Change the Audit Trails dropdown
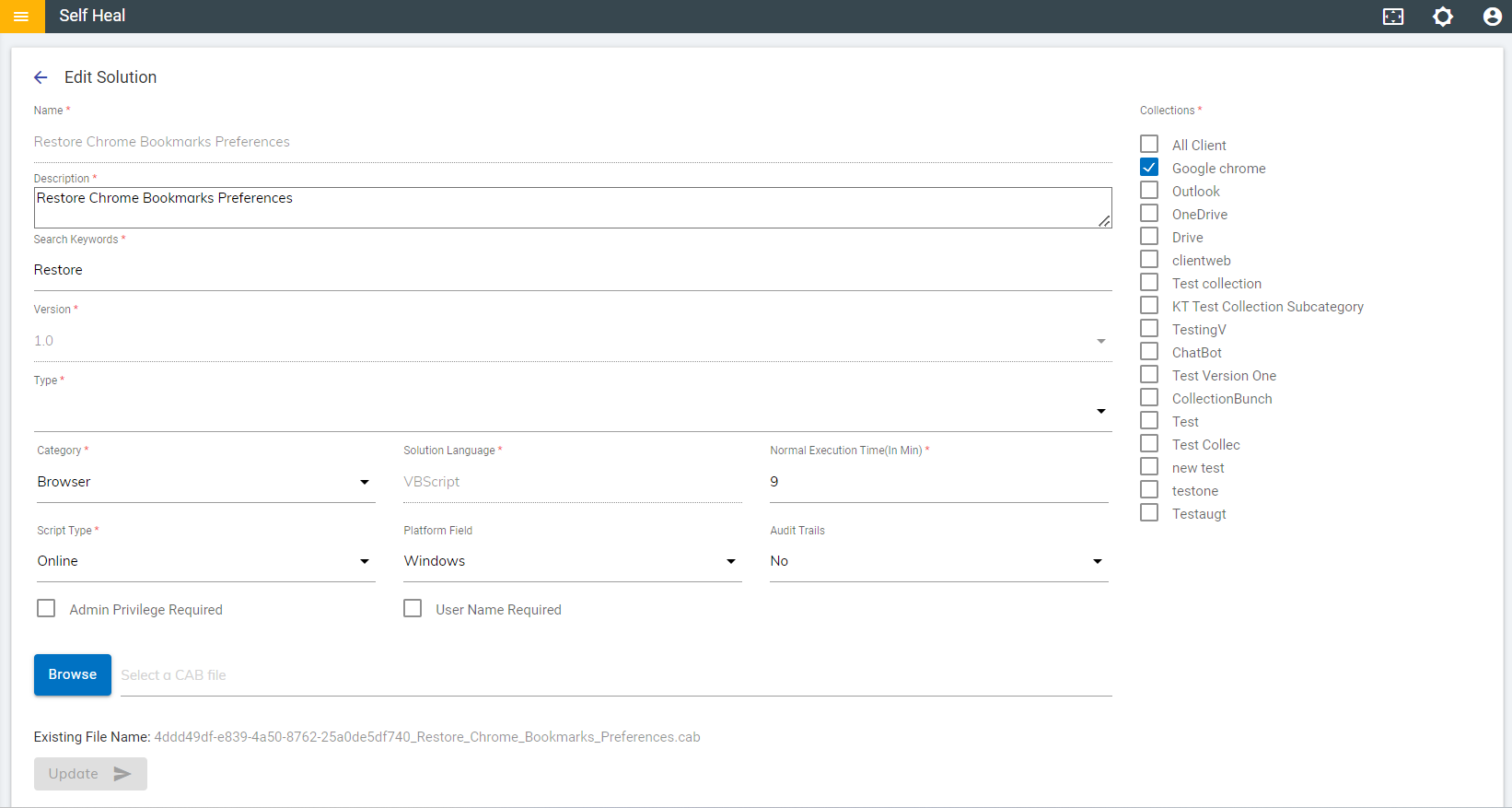The height and width of the screenshot is (808, 1512). click(x=937, y=561)
